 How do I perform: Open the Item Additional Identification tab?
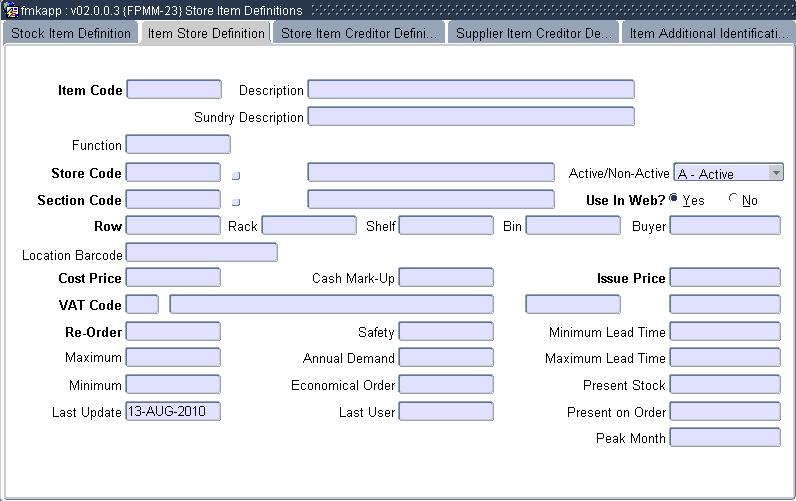(708, 33)
